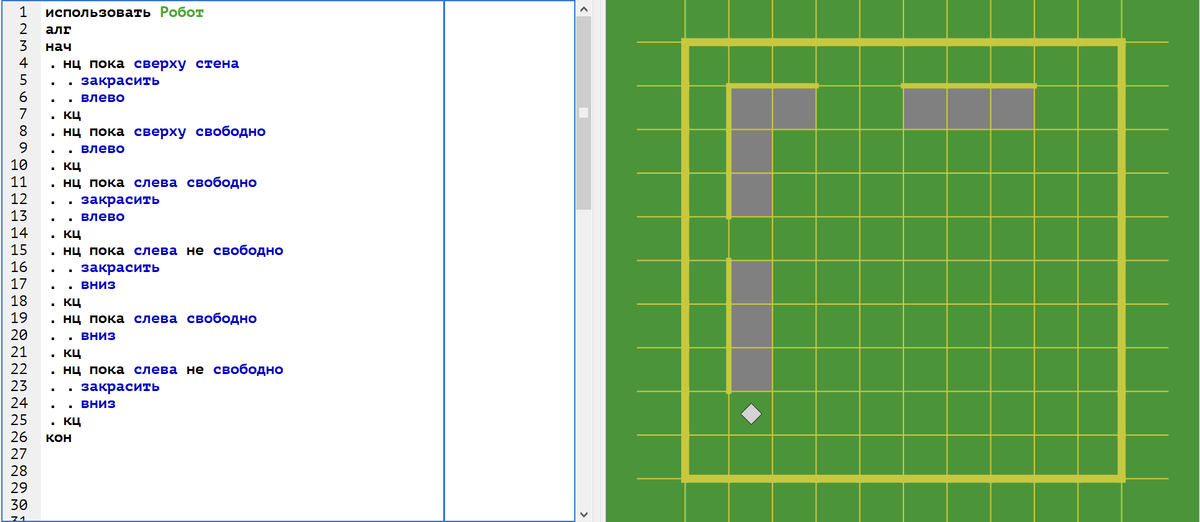Click 'кц' on line 25
The width and height of the screenshot is (1200, 522).
pos(71,420)
